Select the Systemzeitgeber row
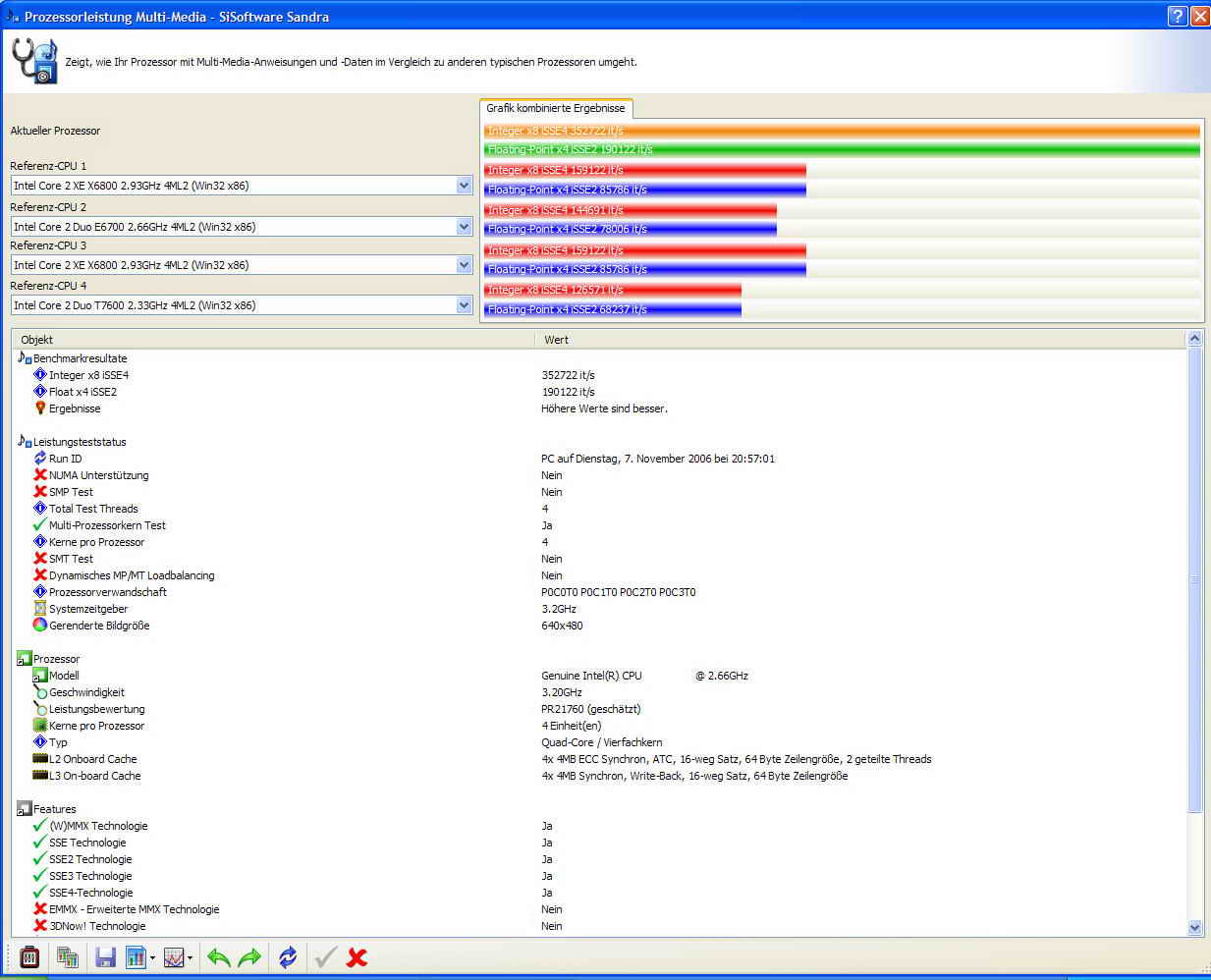The width and height of the screenshot is (1211, 980). pyautogui.click(x=599, y=609)
